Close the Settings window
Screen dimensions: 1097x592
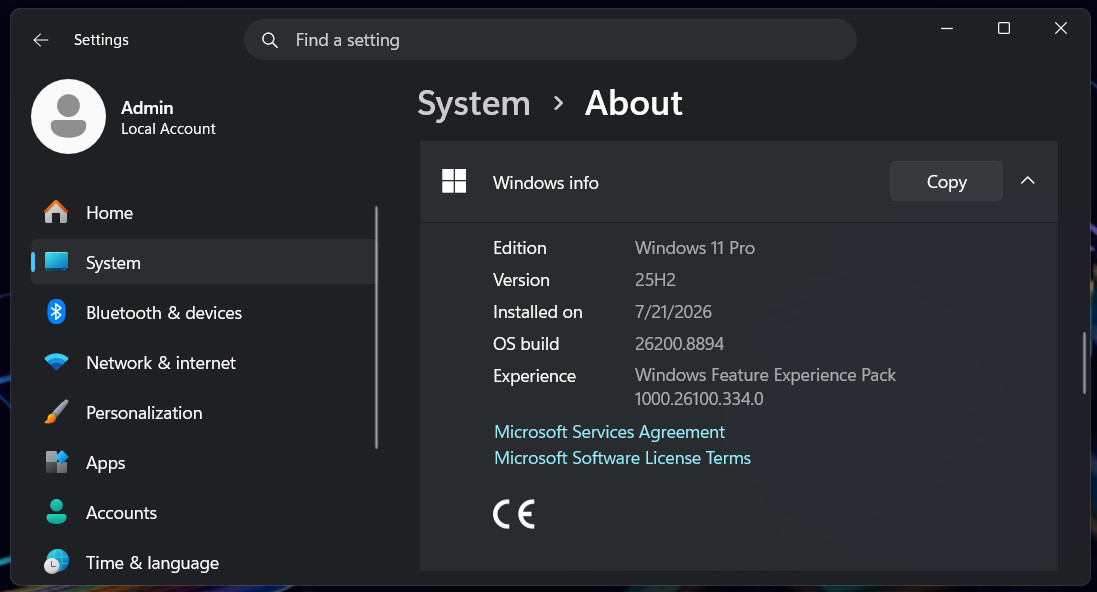click(x=1061, y=28)
